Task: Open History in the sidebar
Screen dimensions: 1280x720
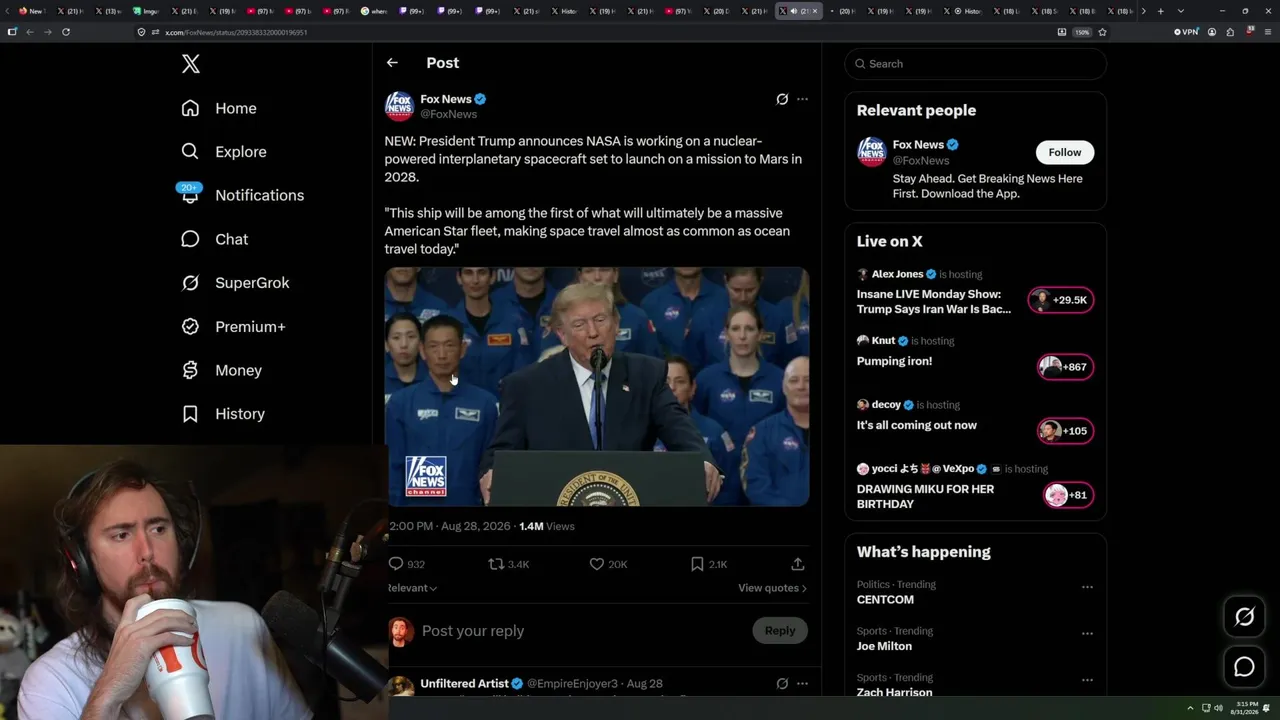Action: click(x=223, y=414)
